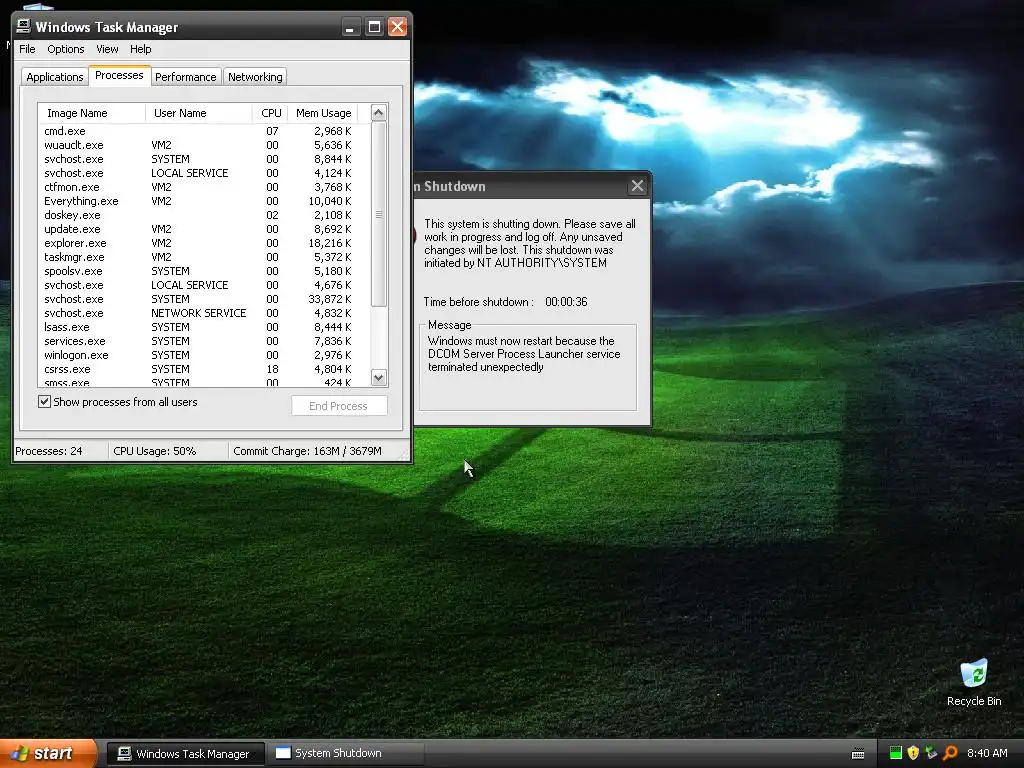The height and width of the screenshot is (768, 1024).
Task: Click the End Process button
Action: pyautogui.click(x=339, y=406)
